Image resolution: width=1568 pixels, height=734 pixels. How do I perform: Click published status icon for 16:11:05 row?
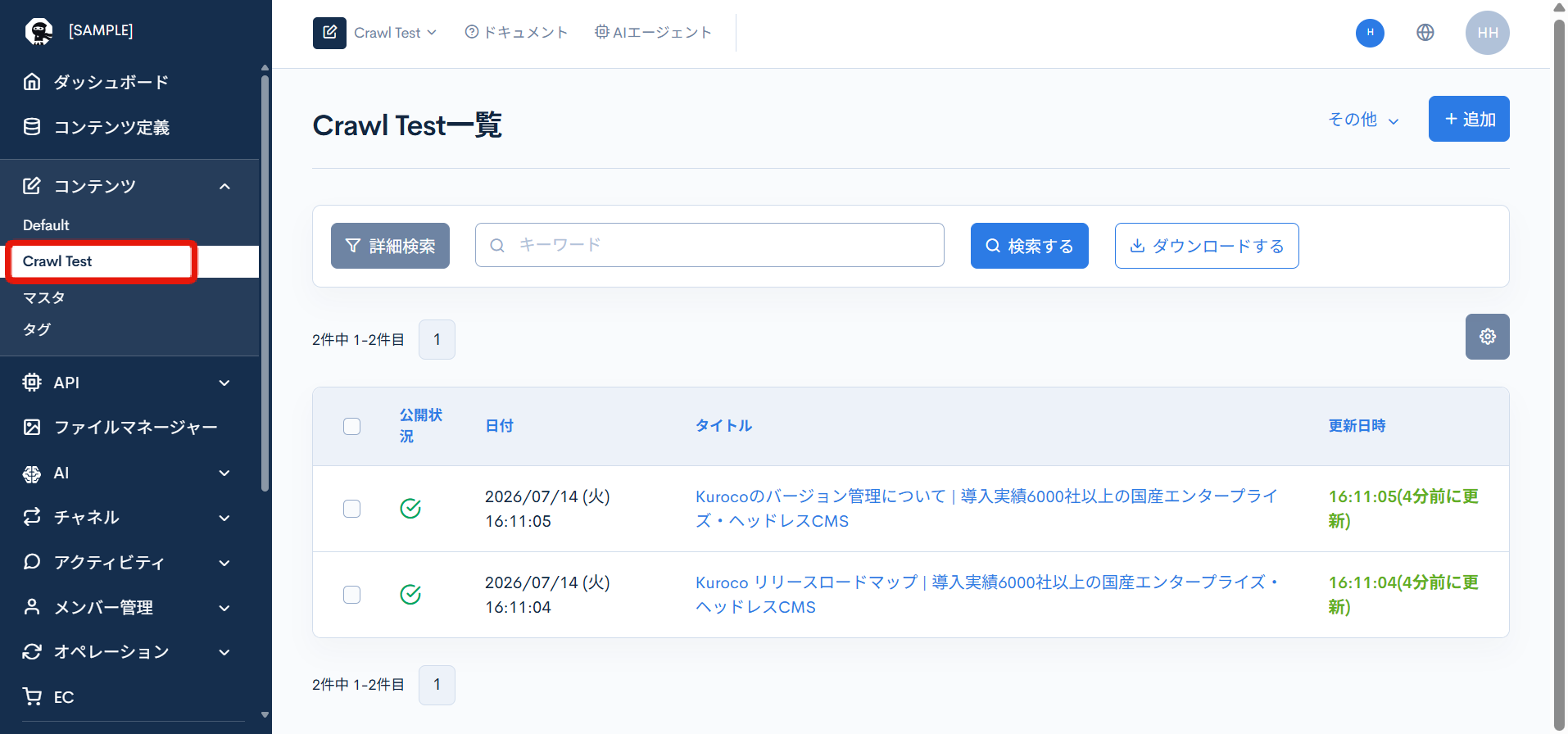(410, 509)
